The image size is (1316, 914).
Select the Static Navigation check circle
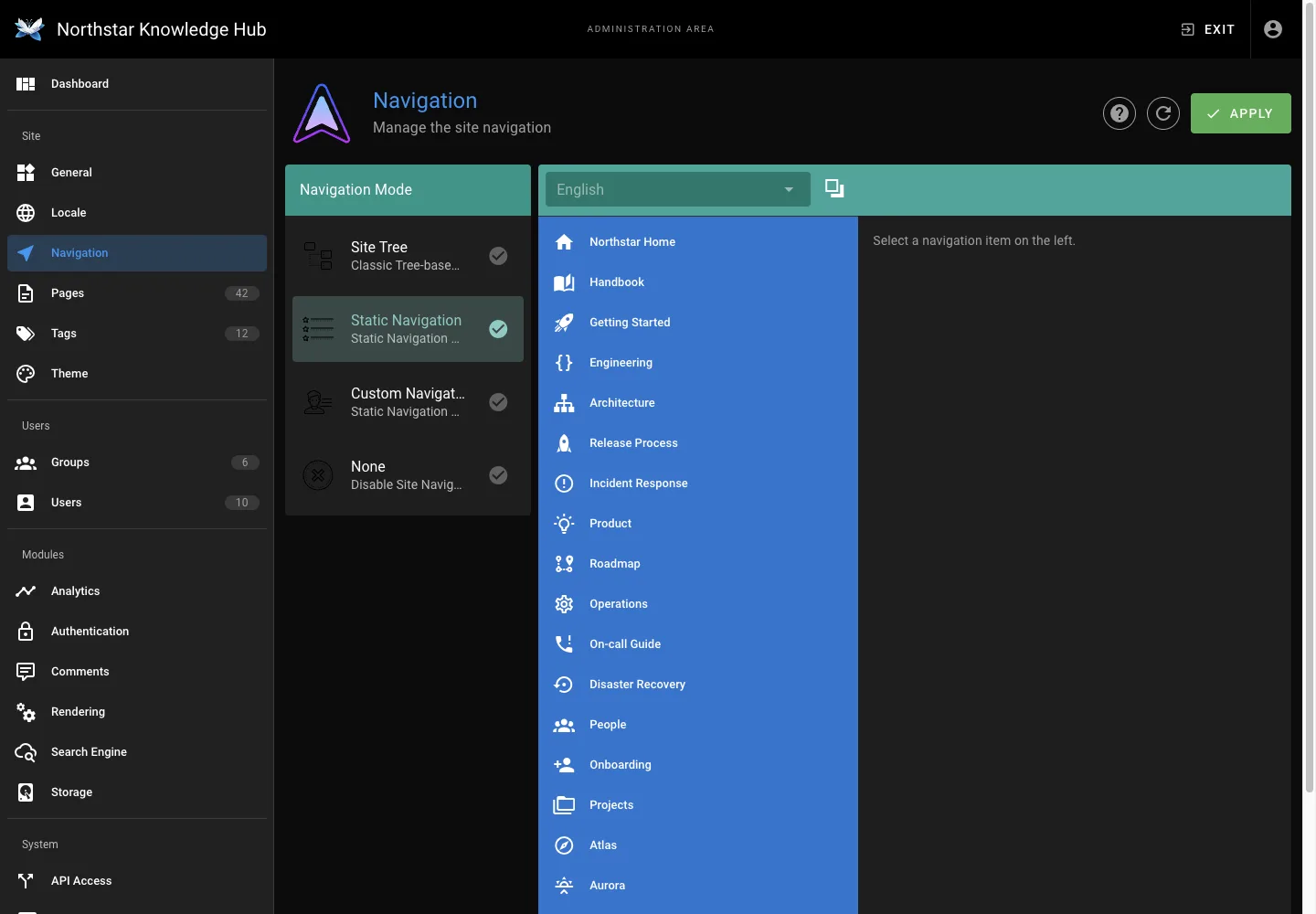click(x=498, y=329)
